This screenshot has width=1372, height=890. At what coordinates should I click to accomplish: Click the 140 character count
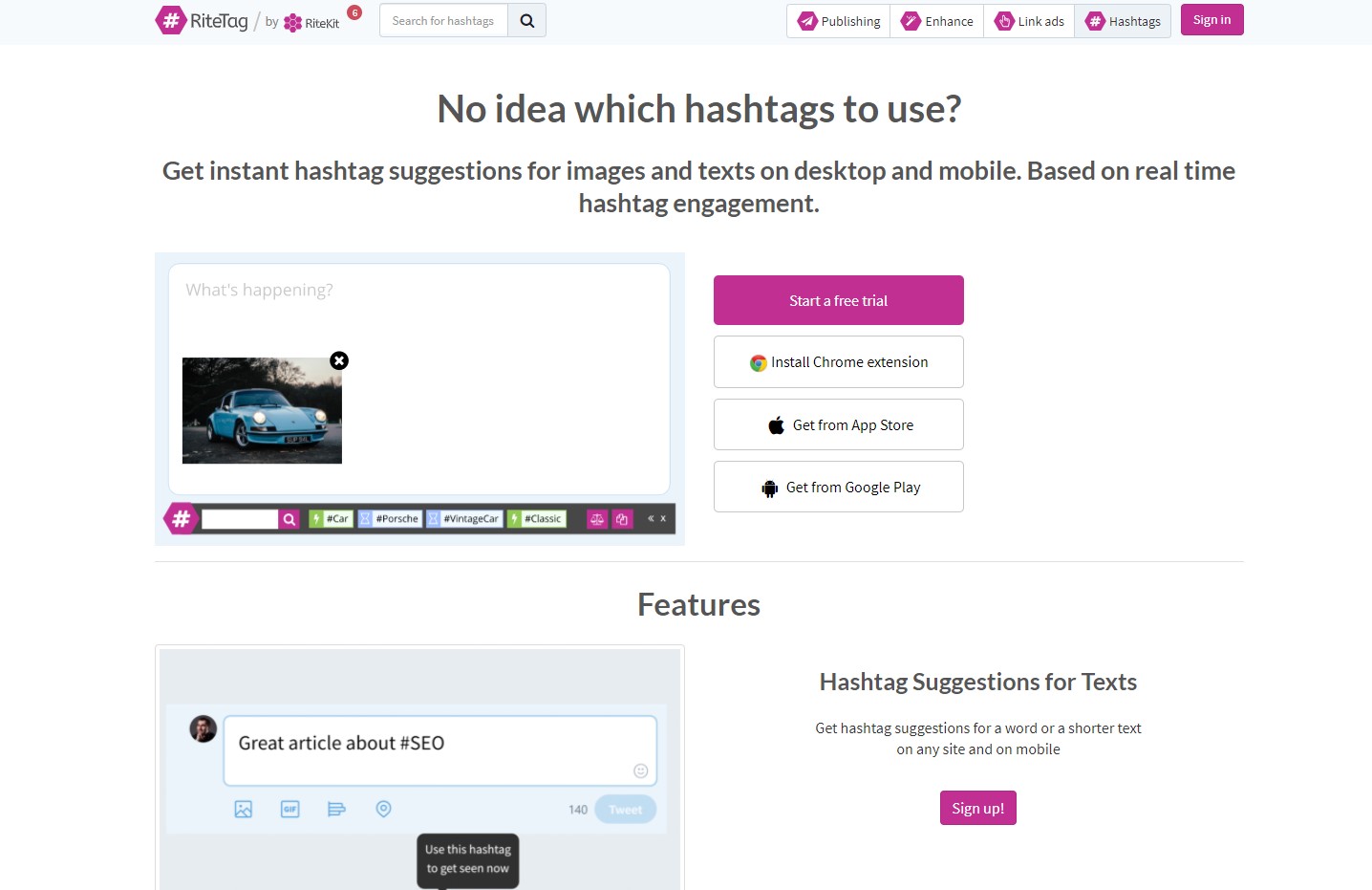(x=578, y=810)
